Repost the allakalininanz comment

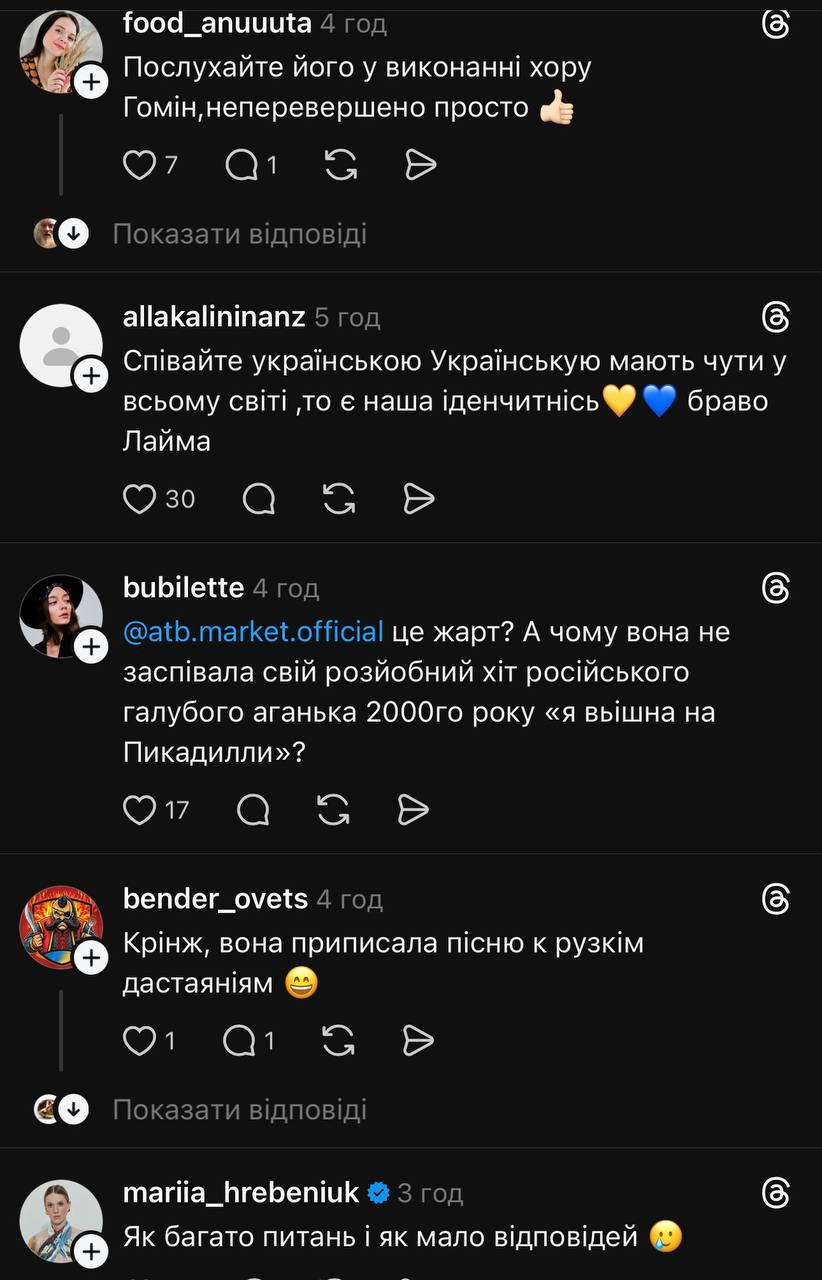340,498
